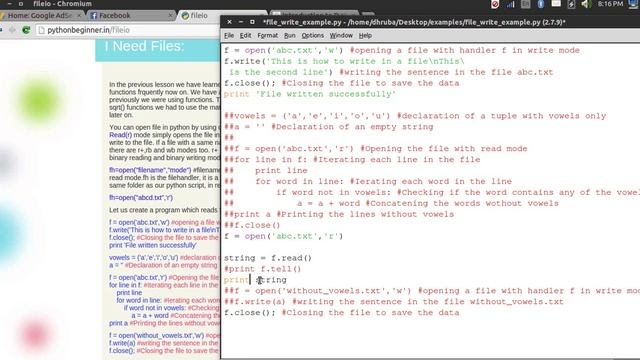Click Chromium's reload page icon
This screenshot has height=360, width=640.
click(x=26, y=30)
